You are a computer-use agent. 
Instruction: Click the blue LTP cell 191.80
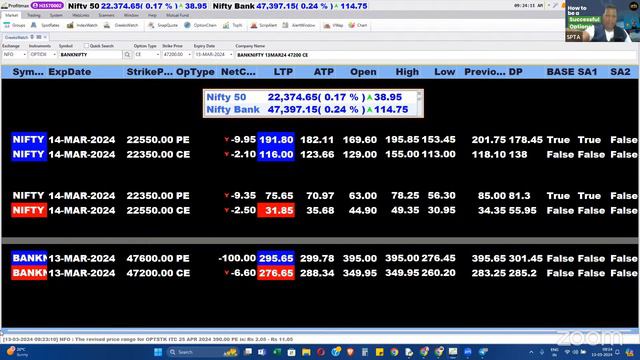pyautogui.click(x=276, y=140)
